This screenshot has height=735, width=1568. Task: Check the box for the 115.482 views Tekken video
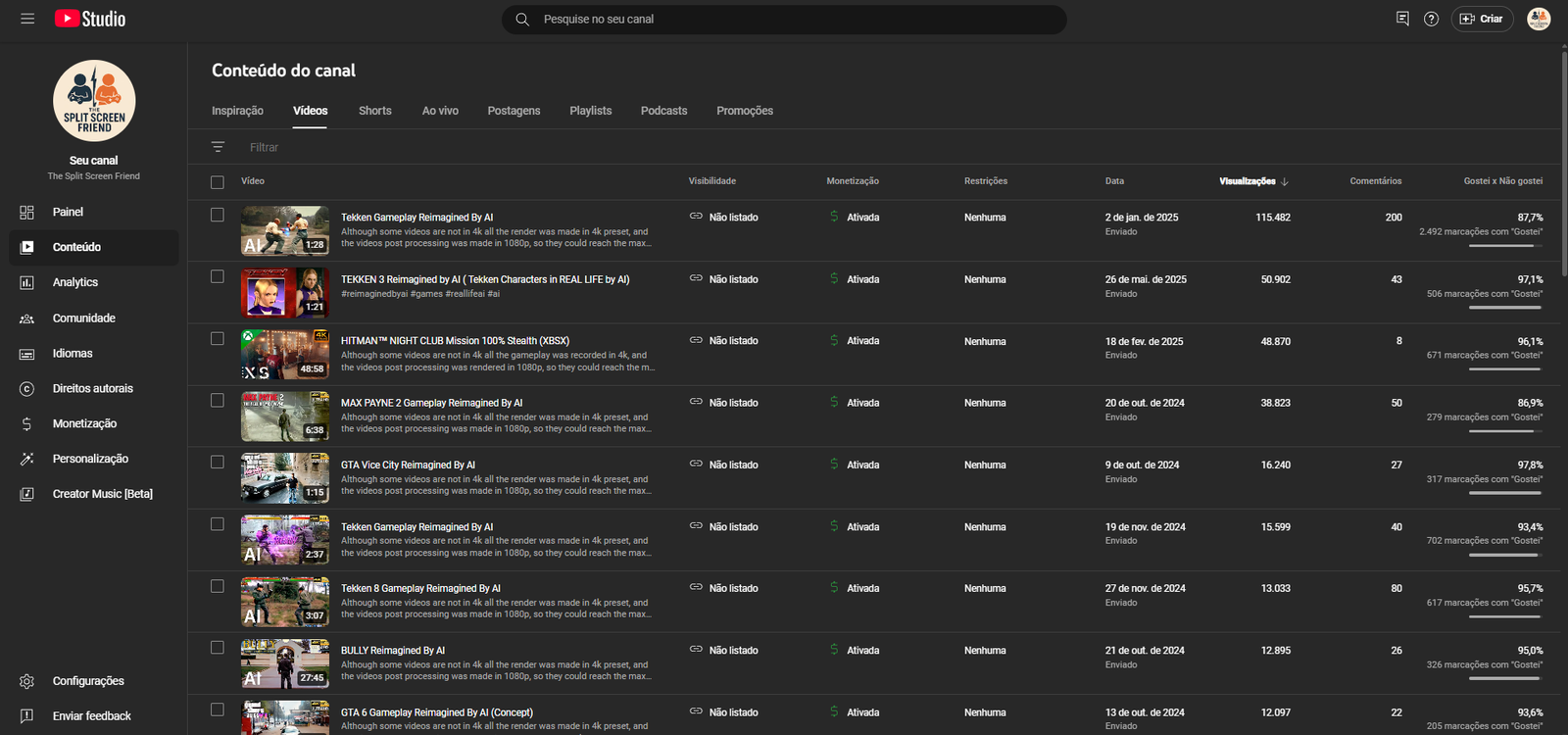tap(218, 215)
